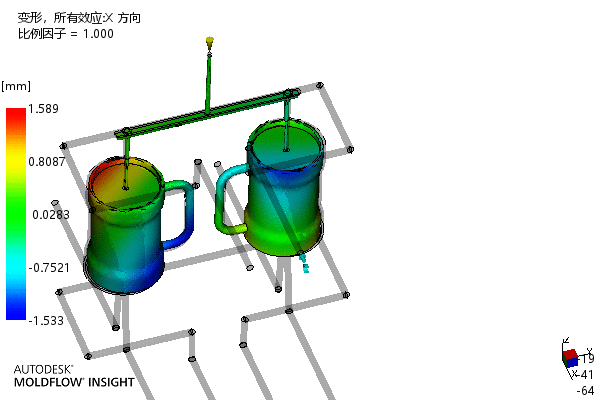Click the orientation axis cube icon
This screenshot has width=600, height=400.
[x=570, y=358]
